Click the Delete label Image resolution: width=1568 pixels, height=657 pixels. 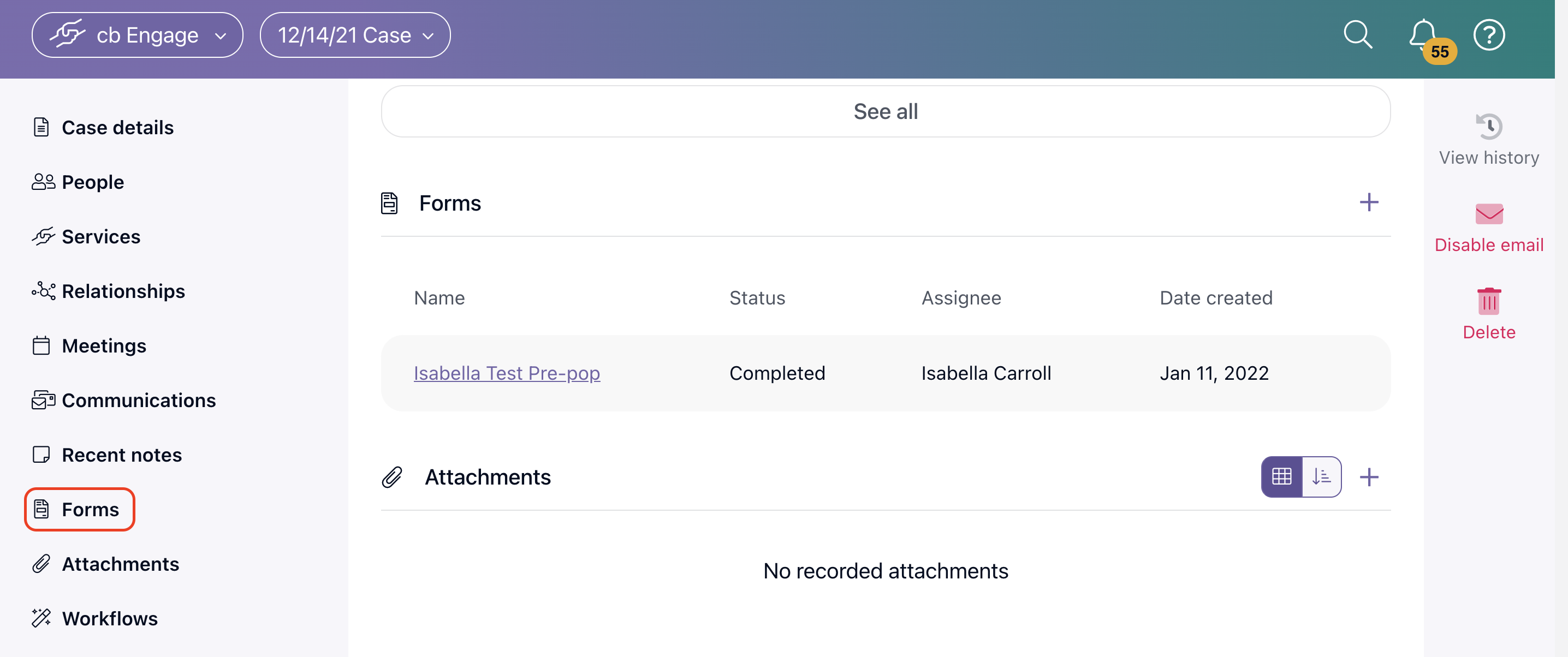point(1489,332)
